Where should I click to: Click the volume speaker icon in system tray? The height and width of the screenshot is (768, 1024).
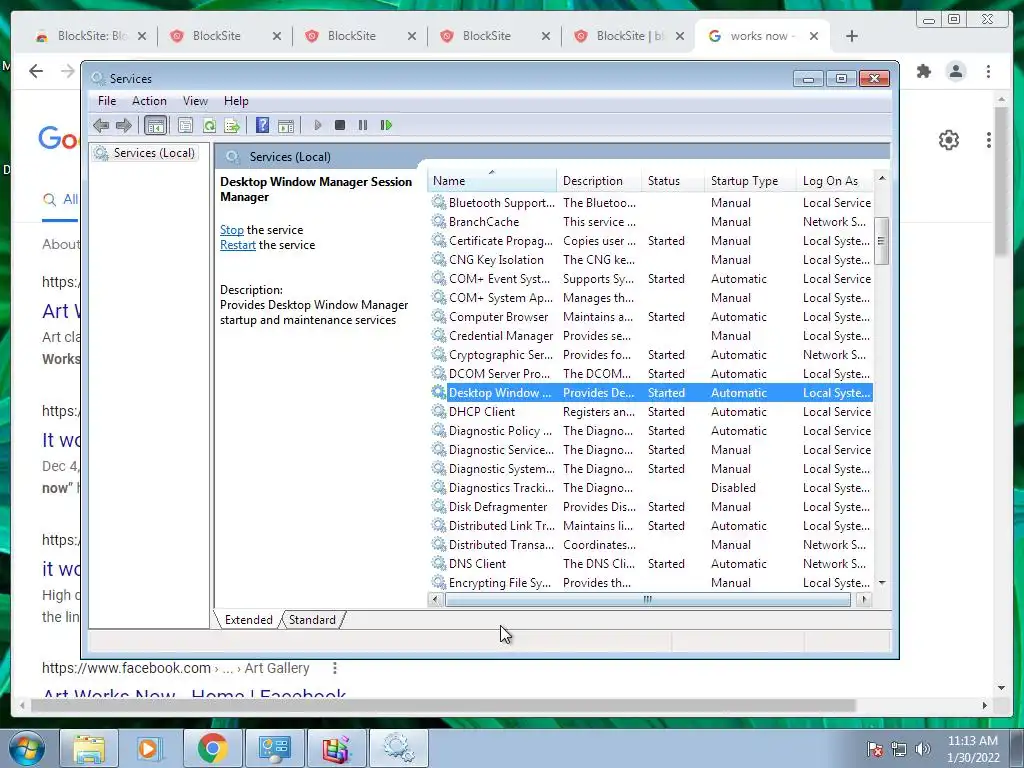point(923,749)
